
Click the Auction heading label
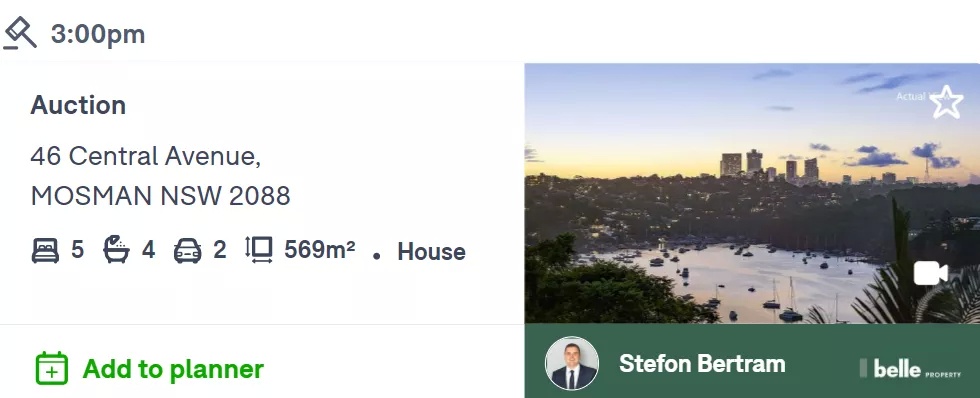coord(78,105)
